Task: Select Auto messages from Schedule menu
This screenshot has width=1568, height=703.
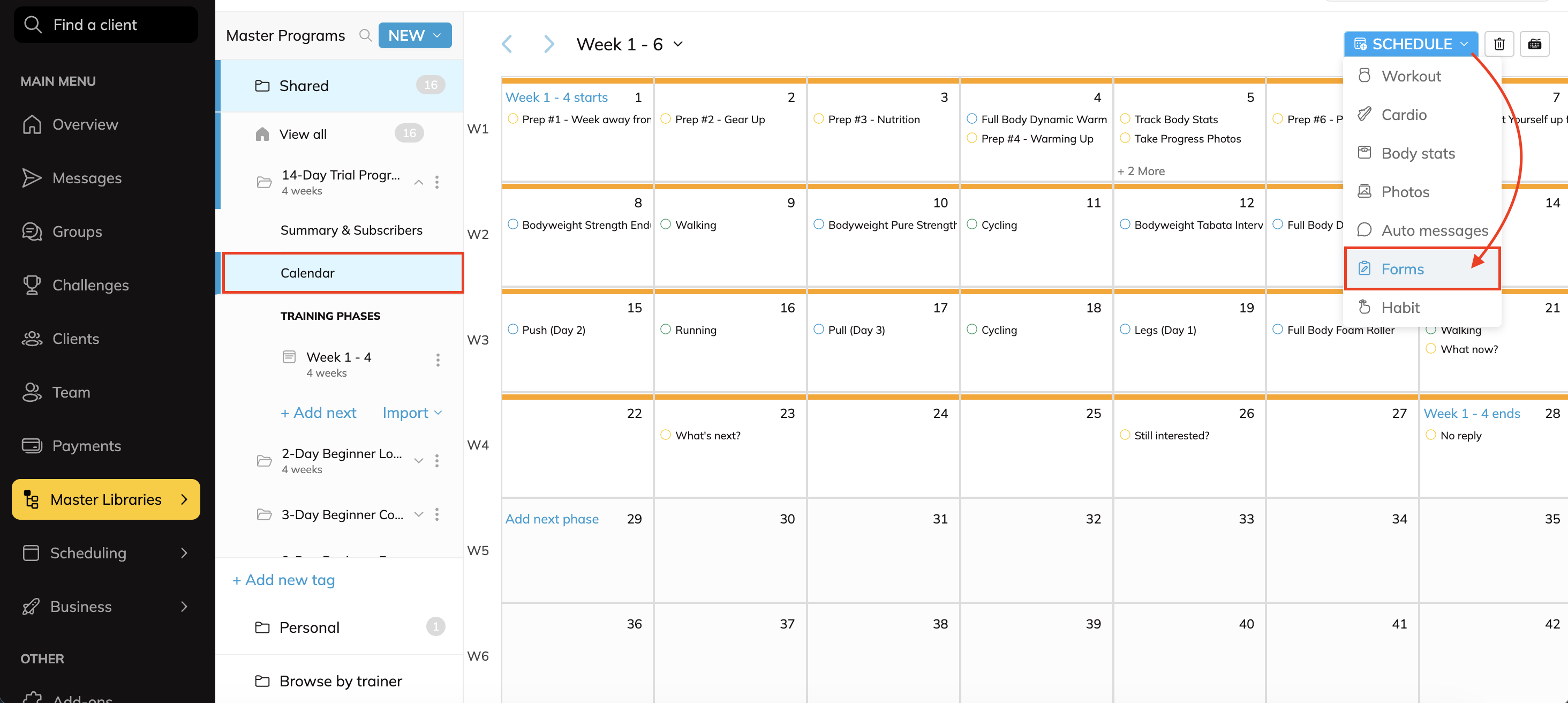Action: (x=1422, y=230)
